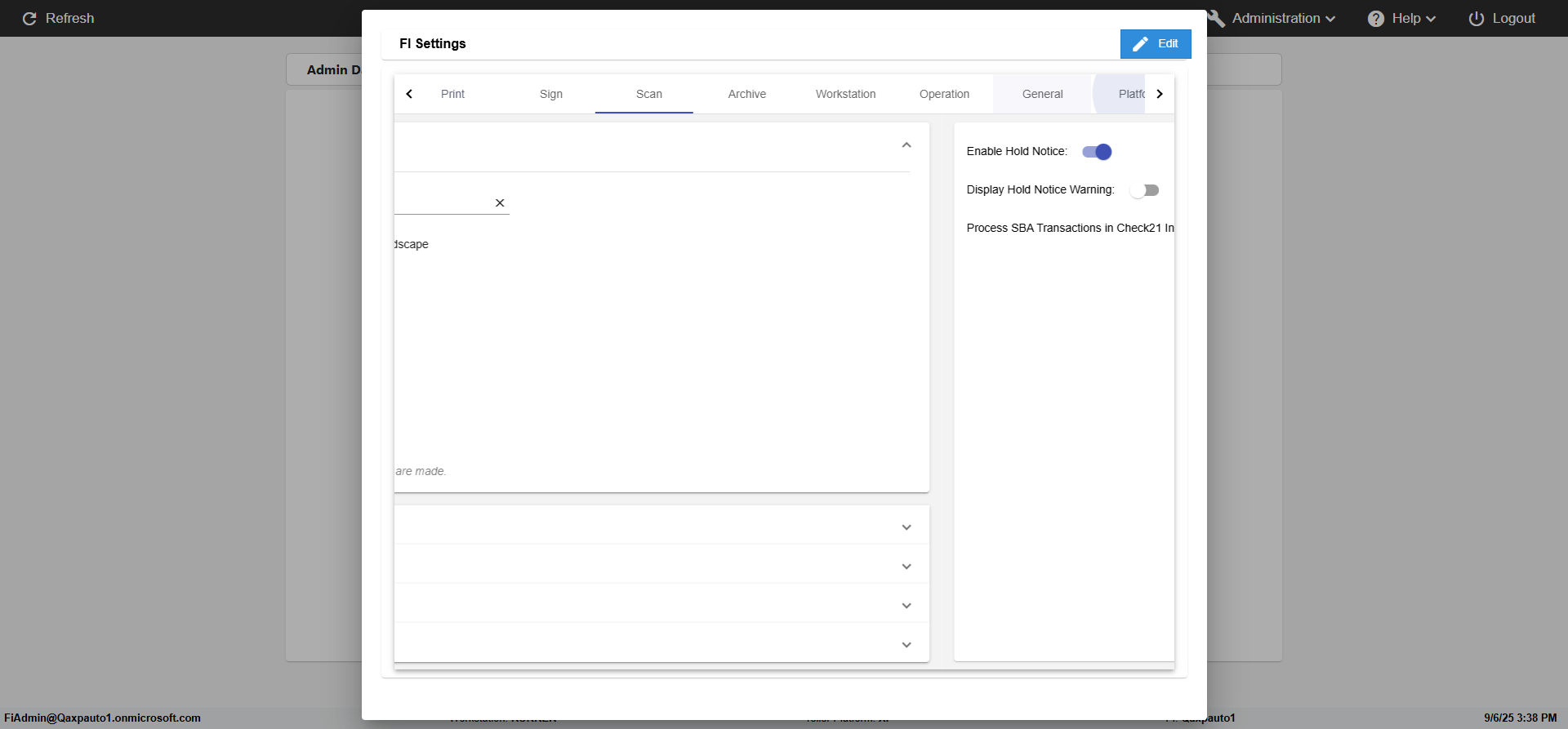Screen dimensions: 1568x729
Task: Open the Workstation tab
Action: click(x=845, y=95)
